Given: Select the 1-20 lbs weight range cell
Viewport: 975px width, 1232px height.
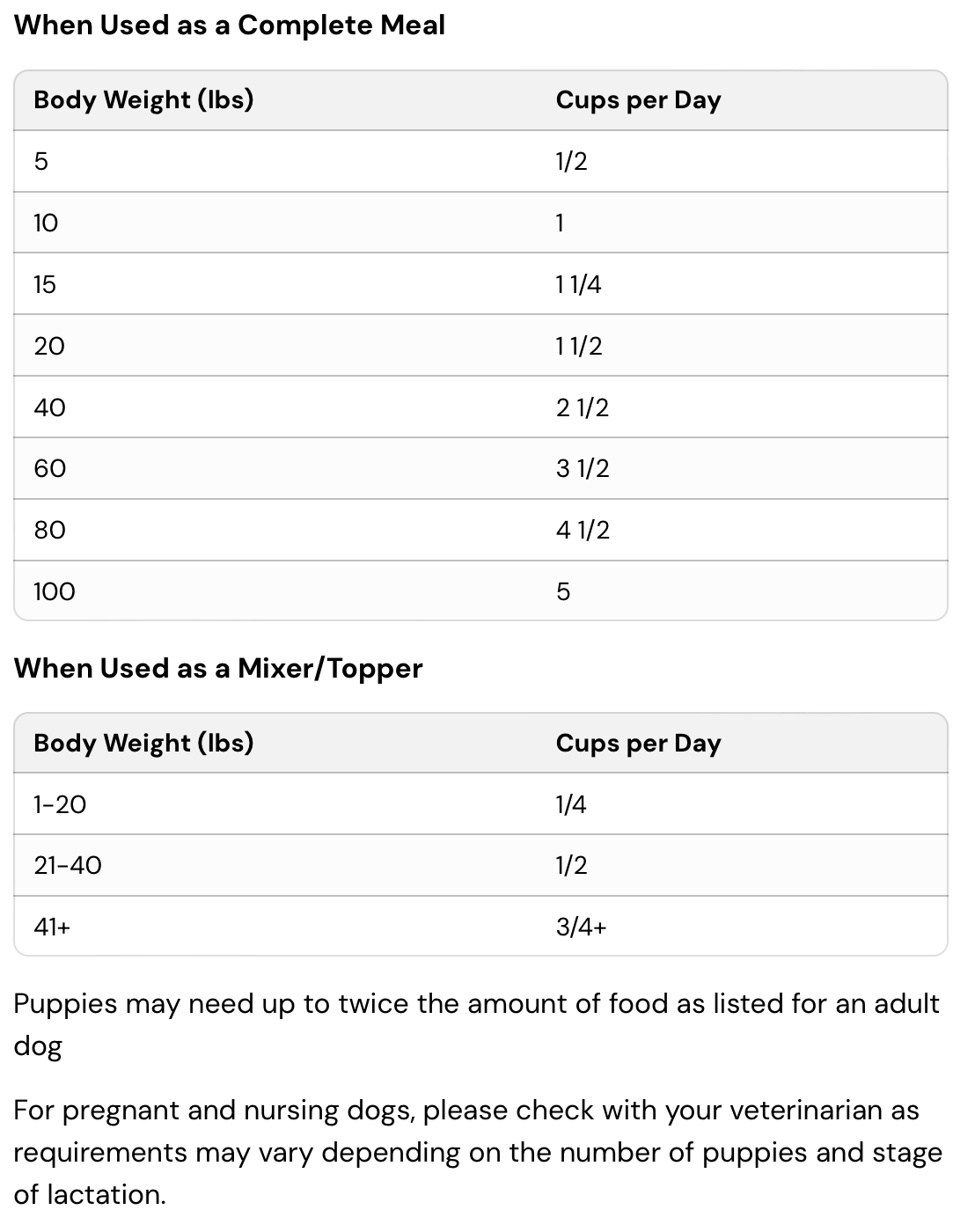Looking at the screenshot, I should pos(60,804).
